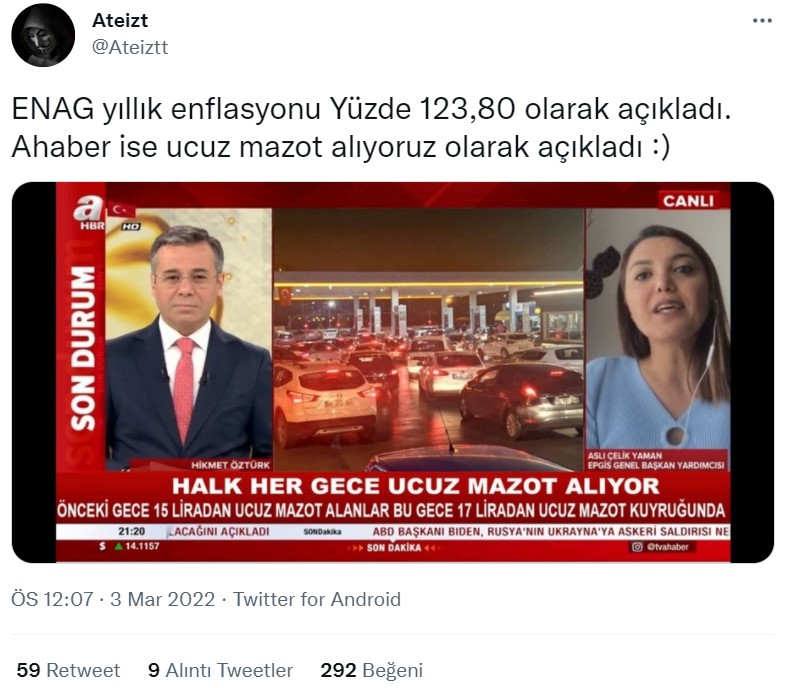
Task: View the 292 Beğeni list
Action: pos(371,670)
